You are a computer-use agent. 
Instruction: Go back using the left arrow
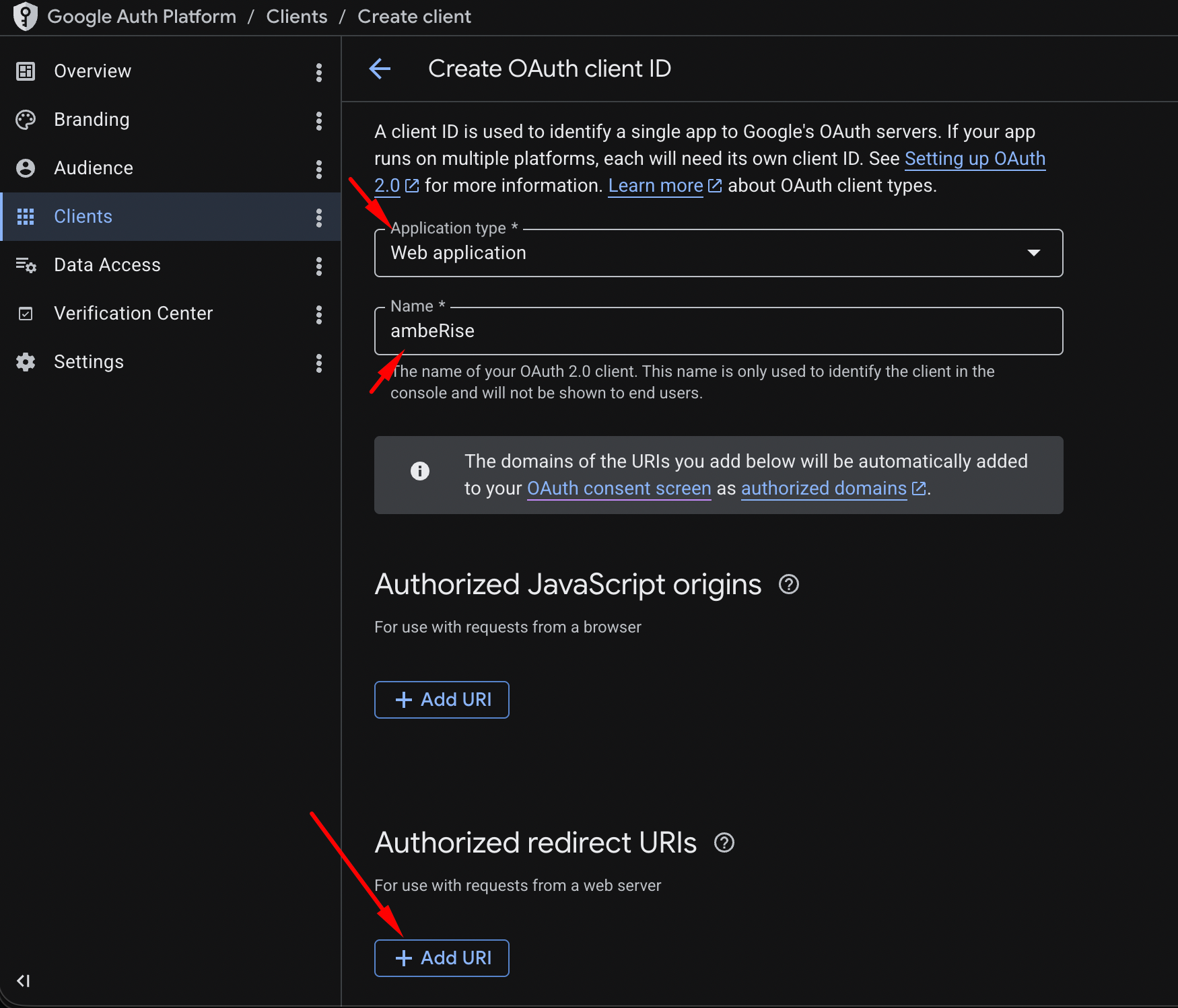coord(380,69)
